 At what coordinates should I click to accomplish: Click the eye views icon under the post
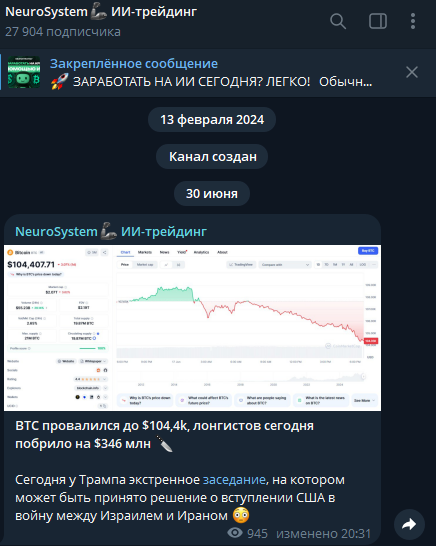235,532
